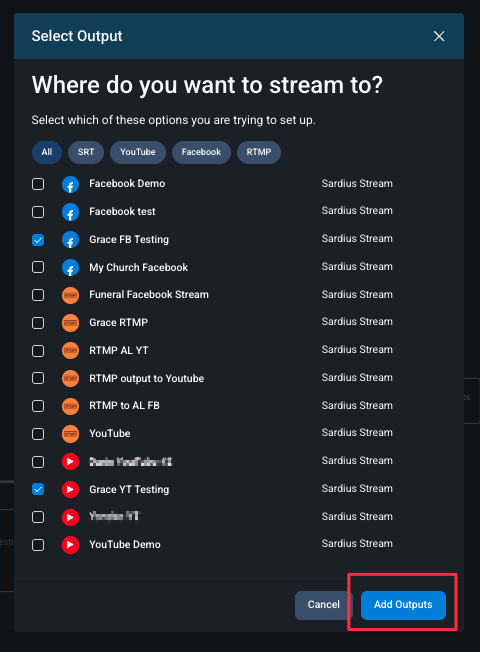Switch to the Facebook filter tab

(x=201, y=152)
